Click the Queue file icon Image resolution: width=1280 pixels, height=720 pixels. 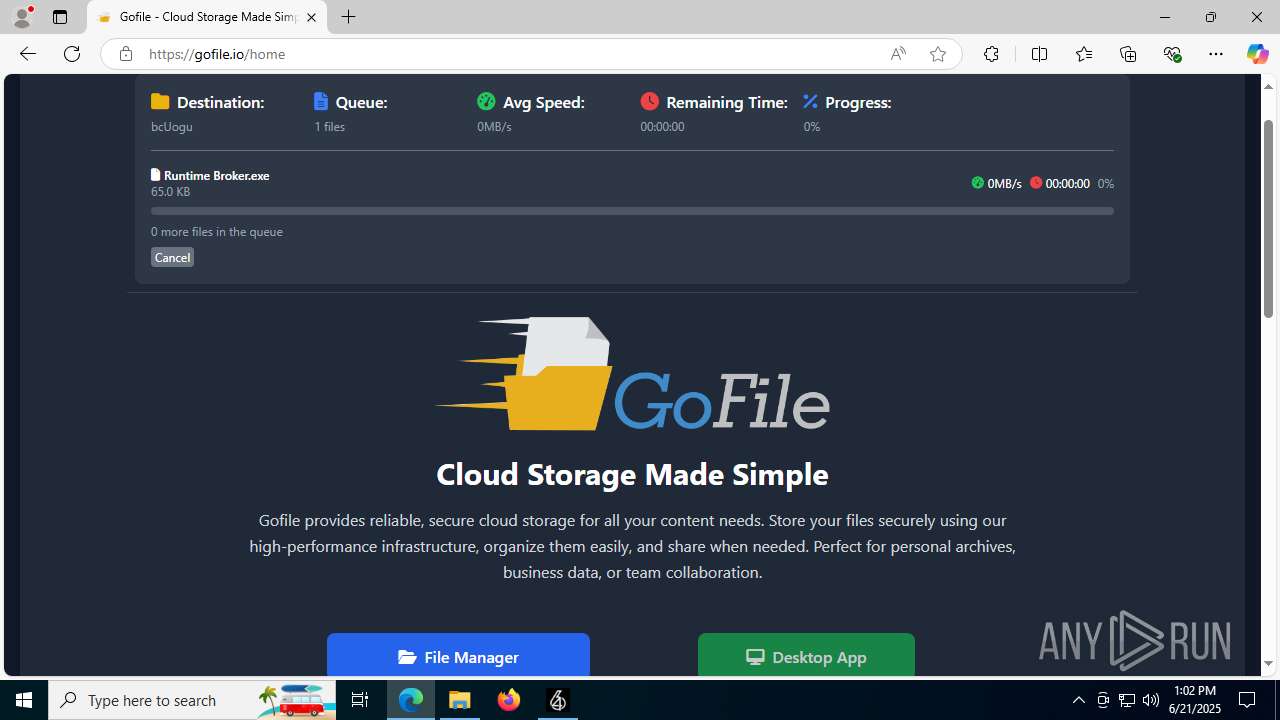321,101
